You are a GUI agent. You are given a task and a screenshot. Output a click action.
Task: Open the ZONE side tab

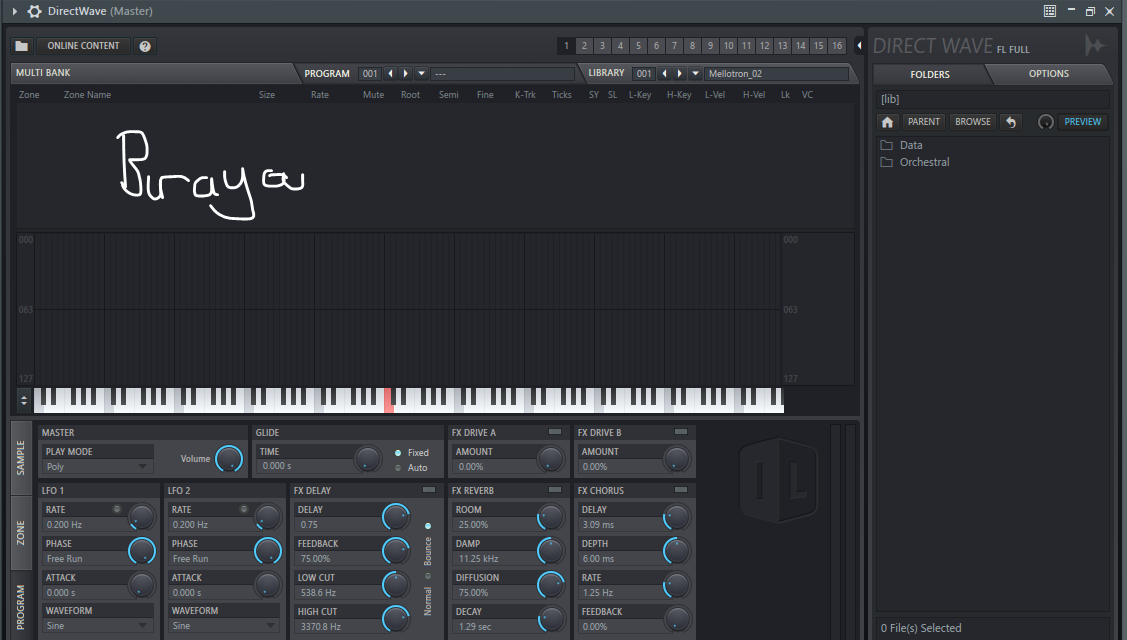pyautogui.click(x=21, y=533)
